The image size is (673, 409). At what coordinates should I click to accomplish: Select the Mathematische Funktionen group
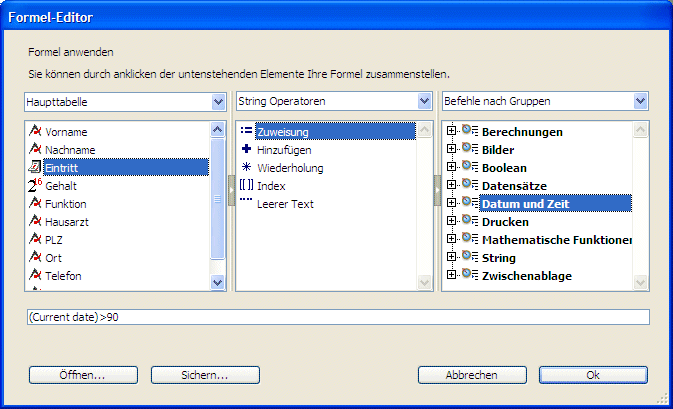coord(557,240)
